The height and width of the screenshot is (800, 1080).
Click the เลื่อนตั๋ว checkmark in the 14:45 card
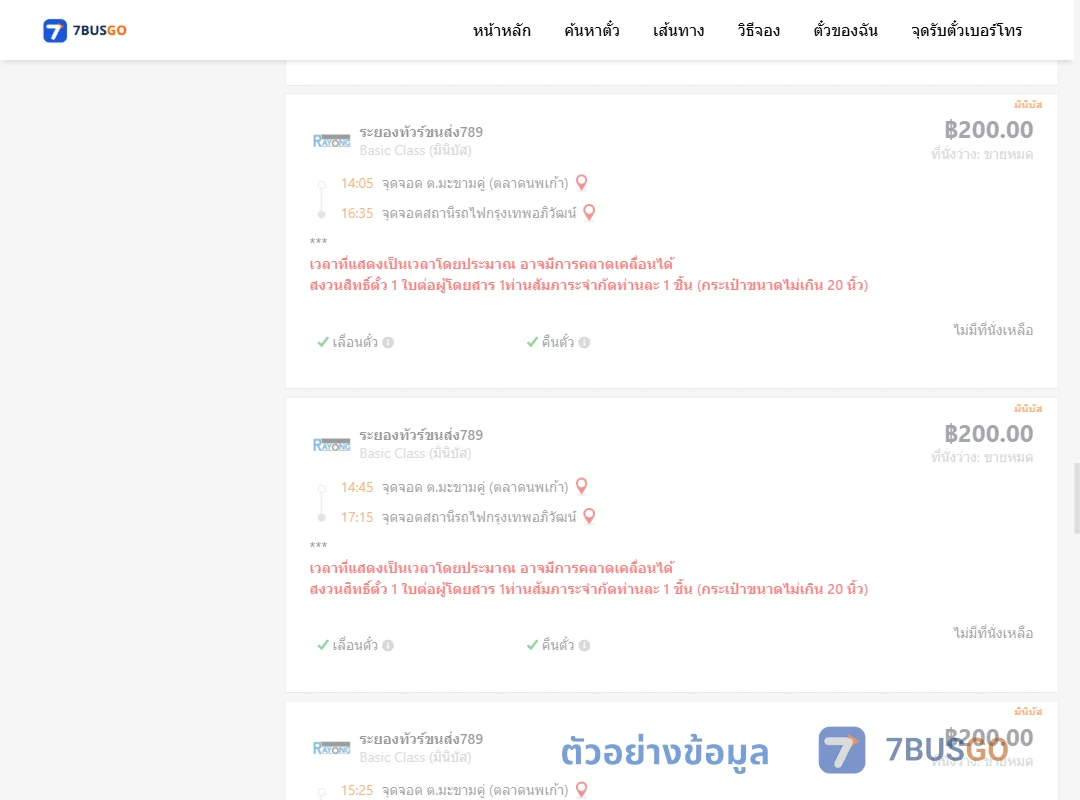point(322,645)
